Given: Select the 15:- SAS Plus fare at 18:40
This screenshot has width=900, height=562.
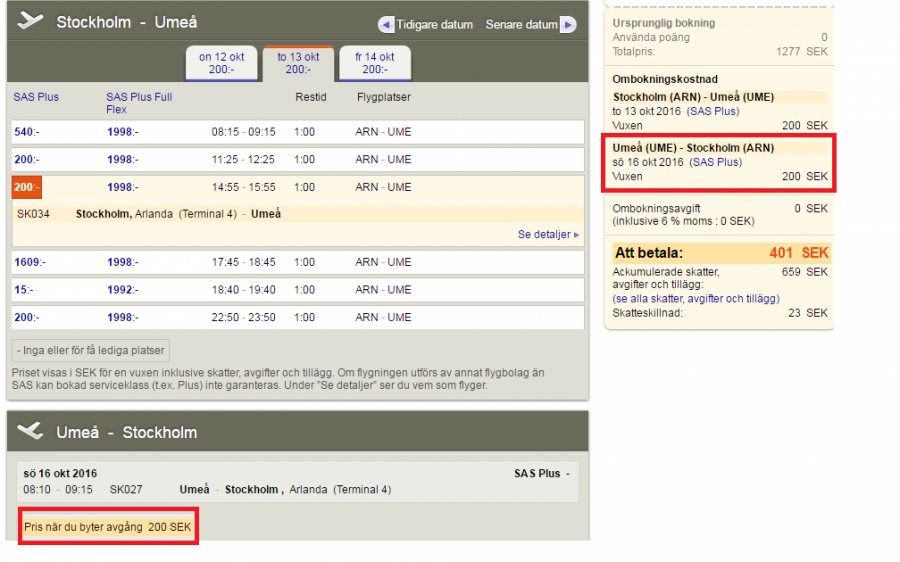Looking at the screenshot, I should (22, 290).
